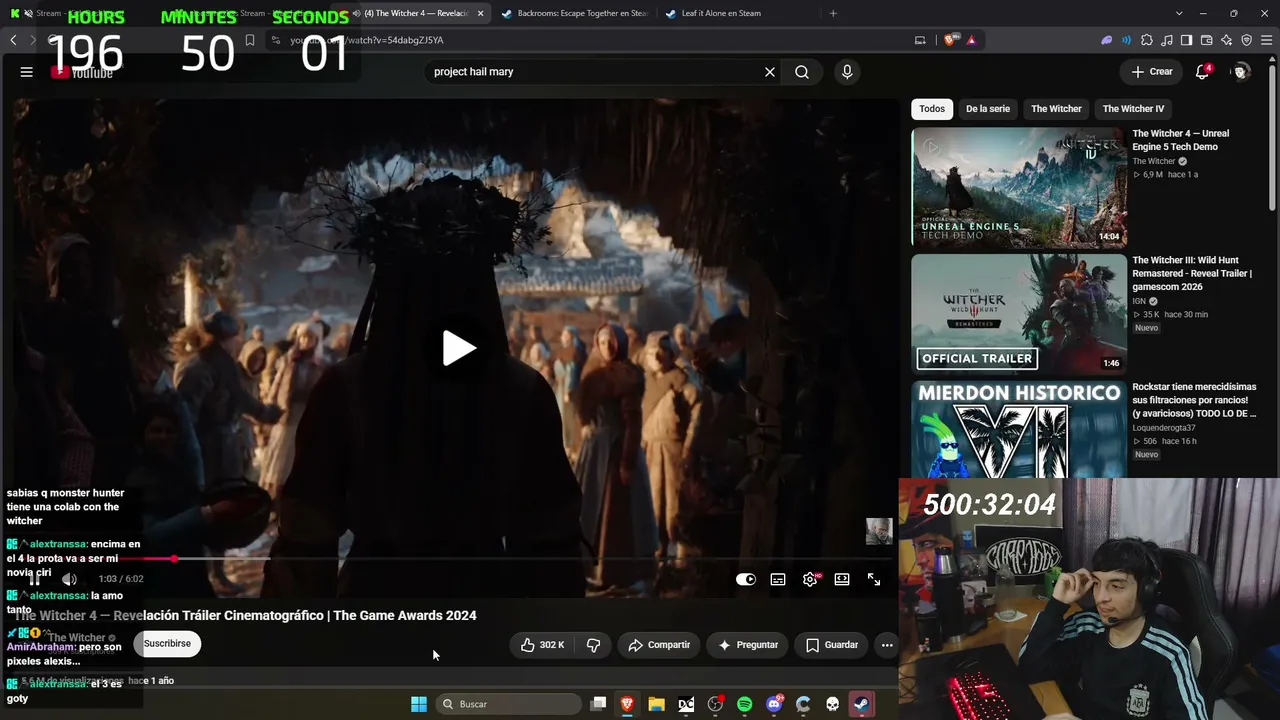Open a new browser tab
Viewport: 1280px width, 720px height.
click(833, 14)
